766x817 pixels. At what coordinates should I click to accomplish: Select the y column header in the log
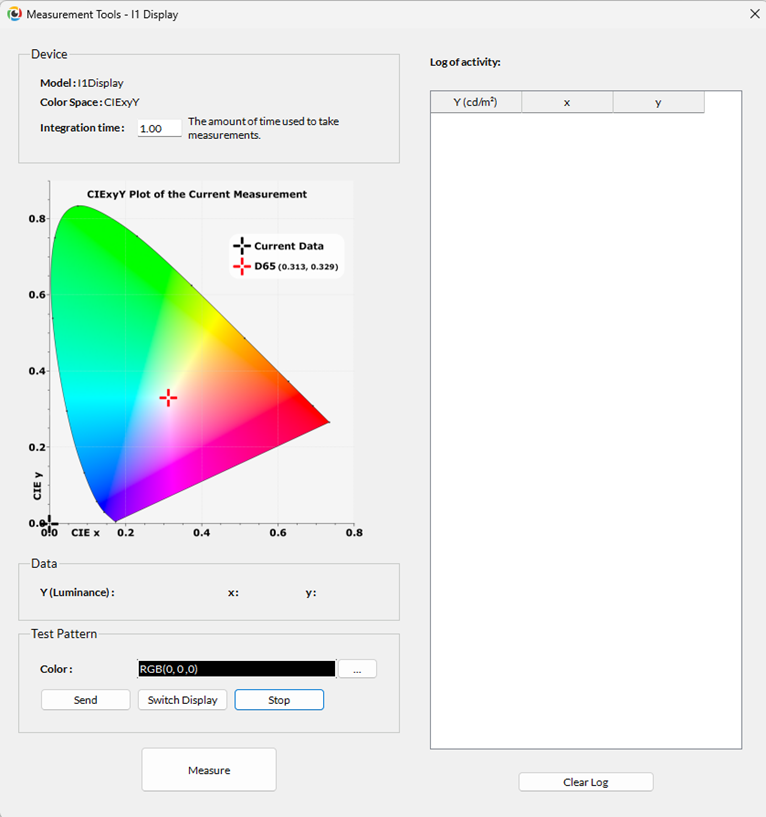(x=658, y=102)
